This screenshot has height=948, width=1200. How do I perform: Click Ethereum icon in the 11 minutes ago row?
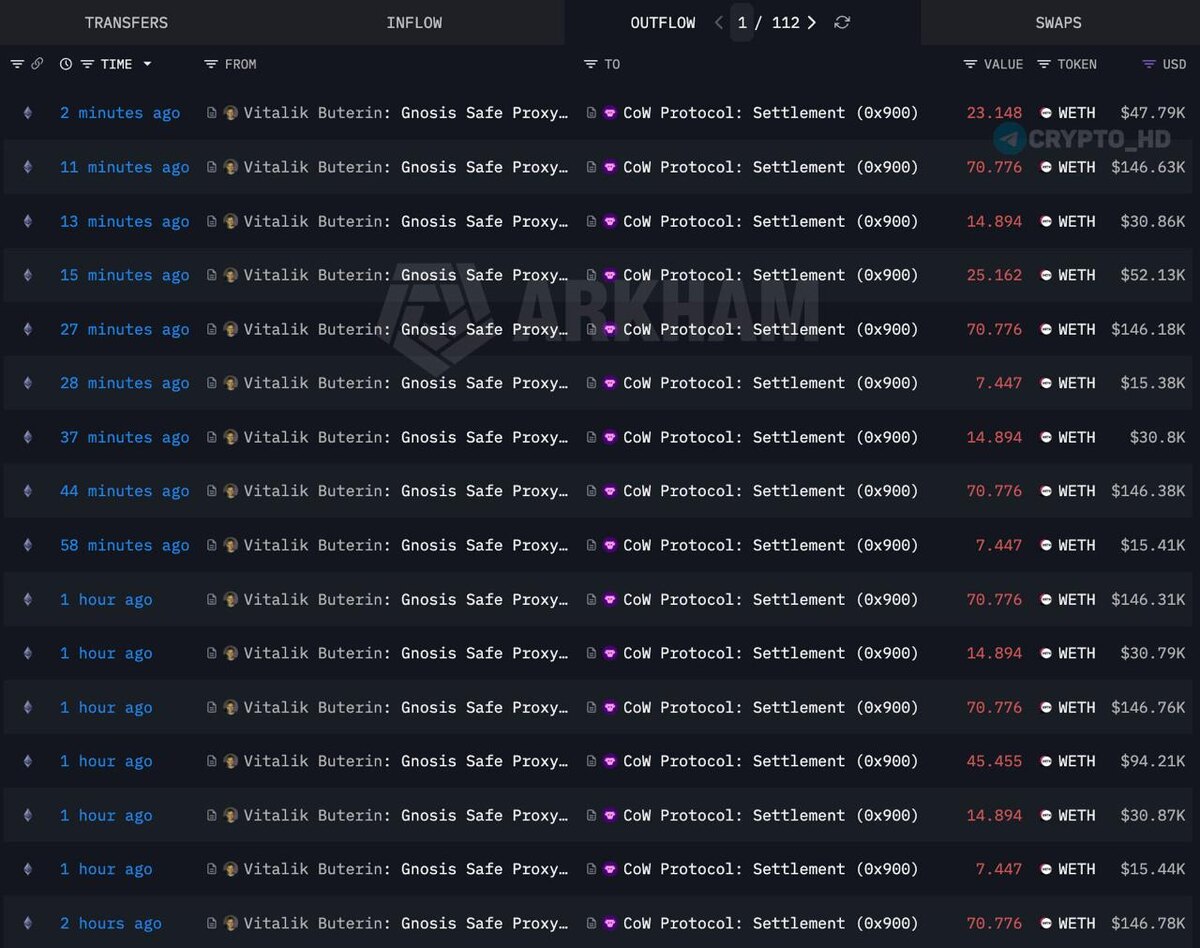[28, 167]
